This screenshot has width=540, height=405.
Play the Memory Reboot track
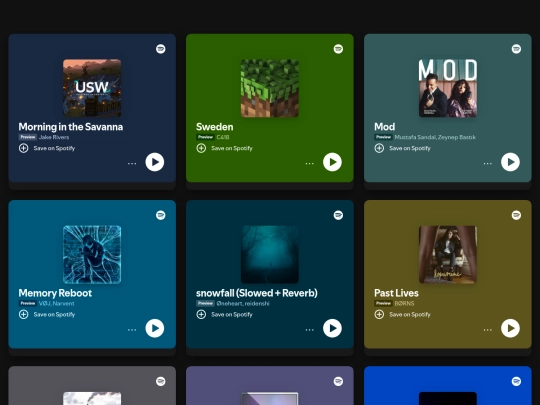point(155,328)
